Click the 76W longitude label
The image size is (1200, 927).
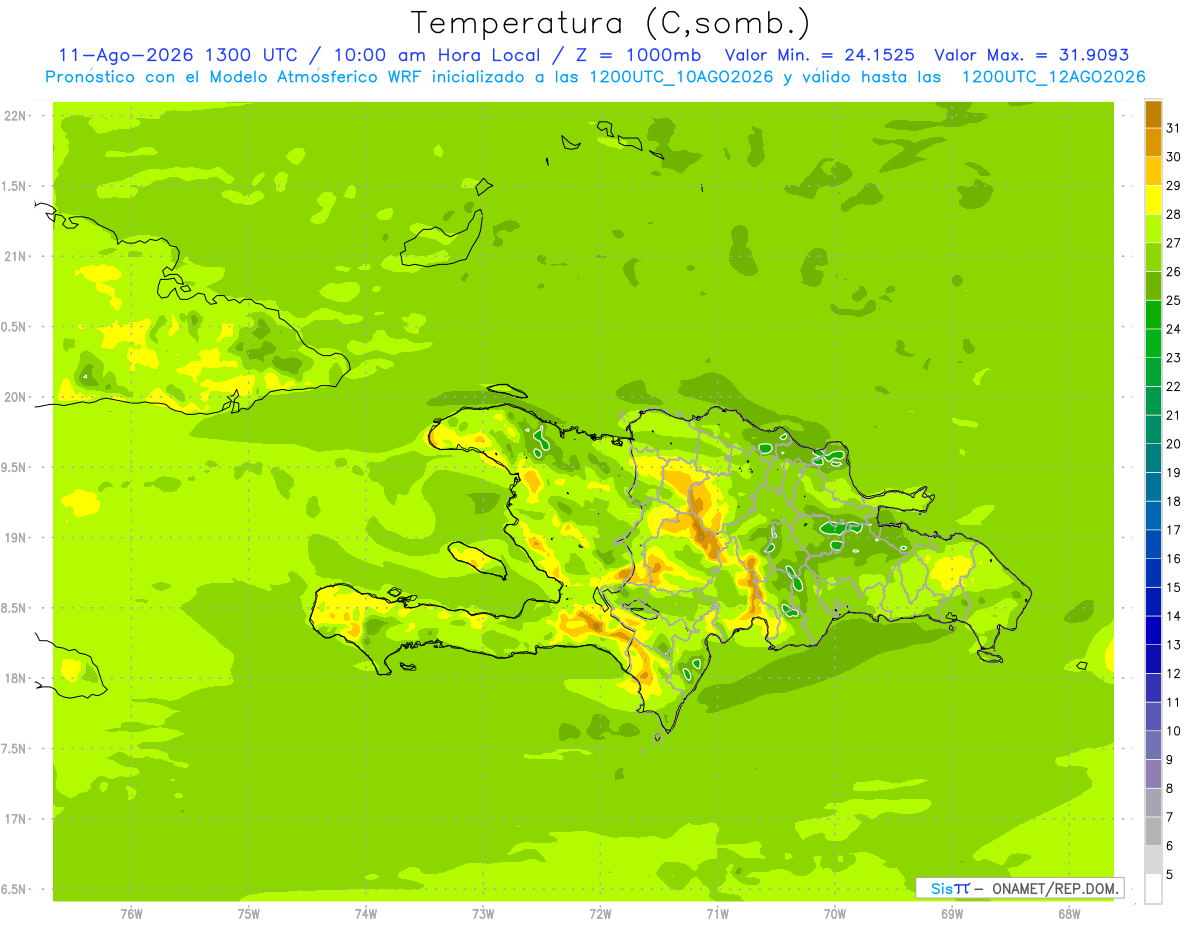(x=131, y=914)
